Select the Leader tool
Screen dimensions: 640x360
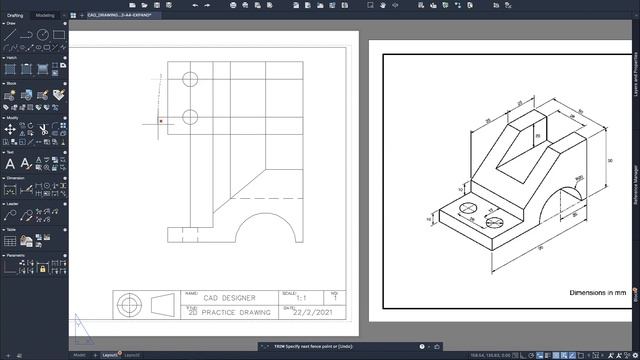coord(10,215)
